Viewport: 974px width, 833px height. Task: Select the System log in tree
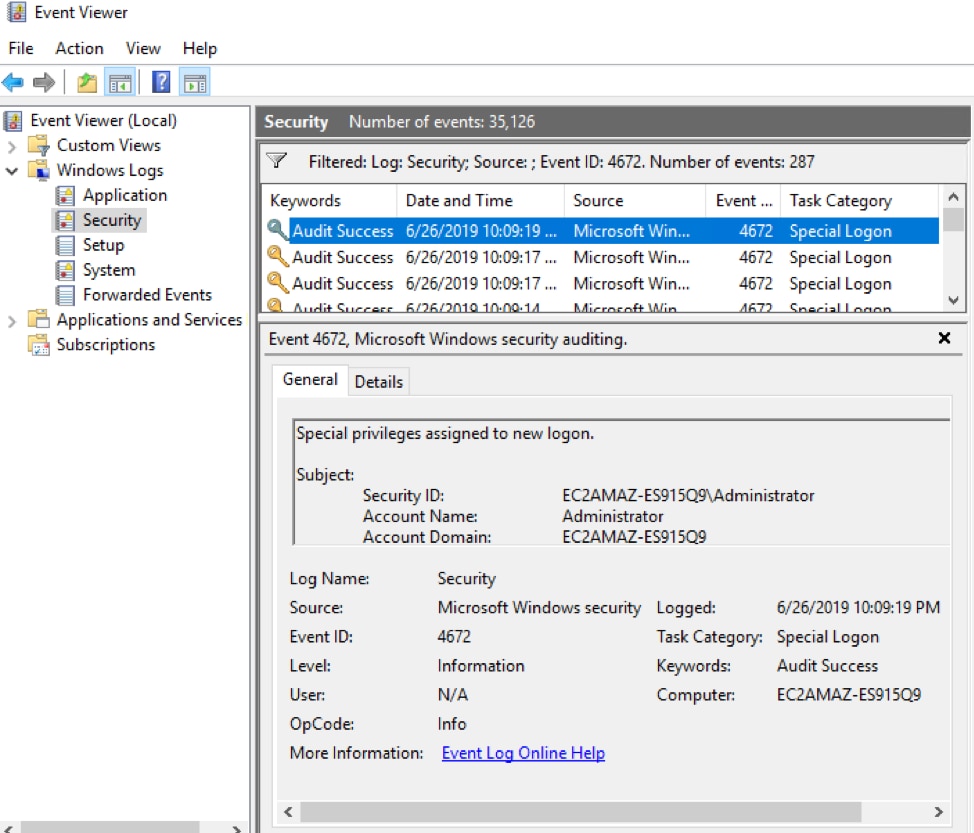tap(108, 270)
